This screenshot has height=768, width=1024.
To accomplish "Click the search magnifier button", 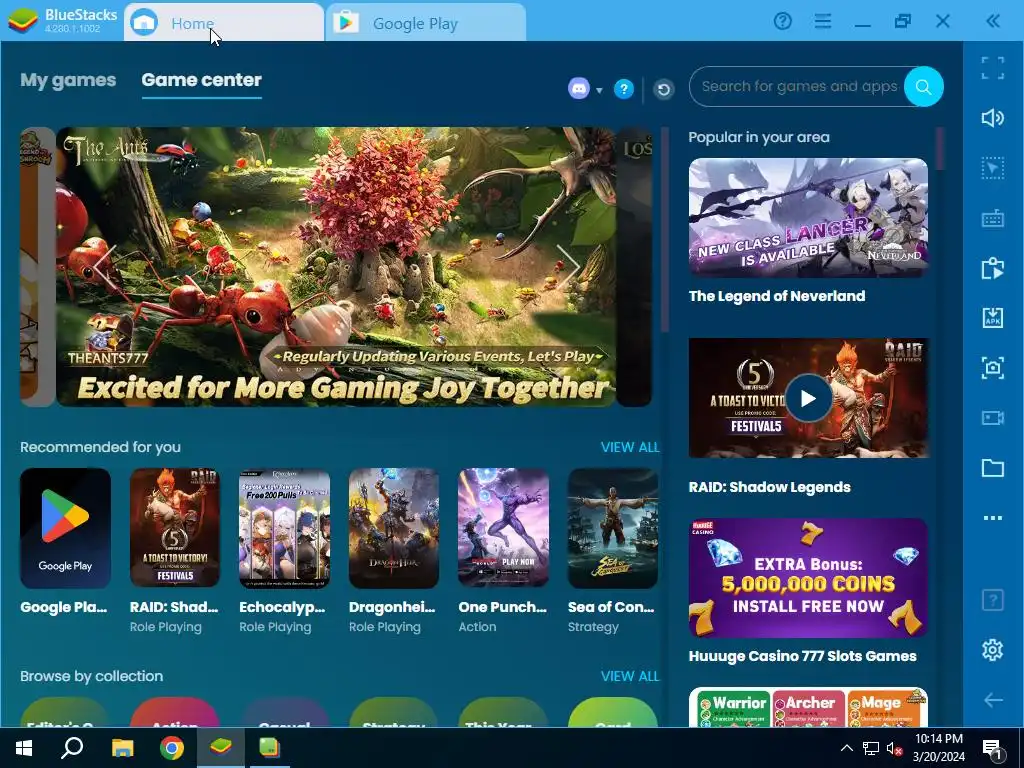I will click(x=923, y=86).
